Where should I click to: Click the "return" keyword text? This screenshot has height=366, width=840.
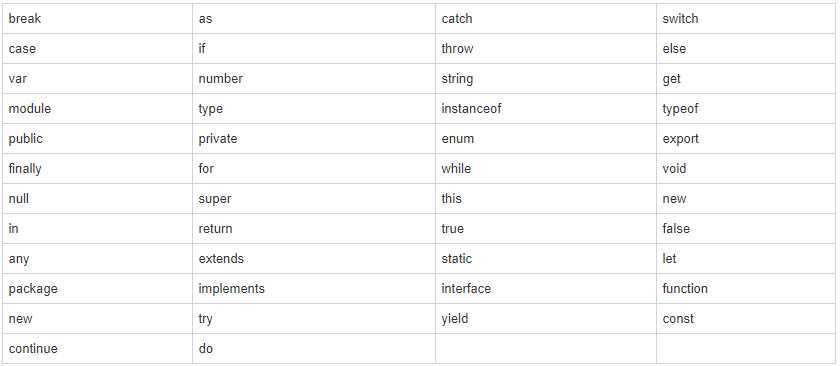tap(215, 229)
